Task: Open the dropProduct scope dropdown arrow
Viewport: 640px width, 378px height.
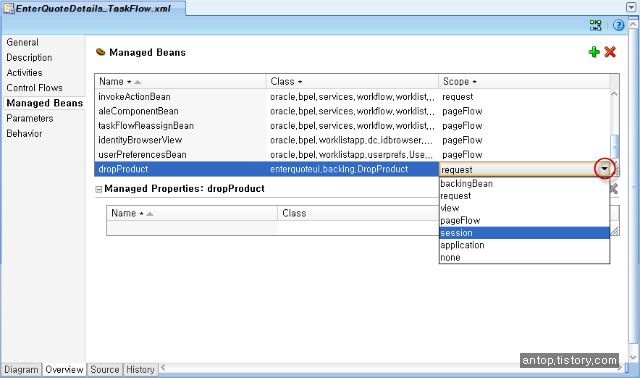Action: 604,169
